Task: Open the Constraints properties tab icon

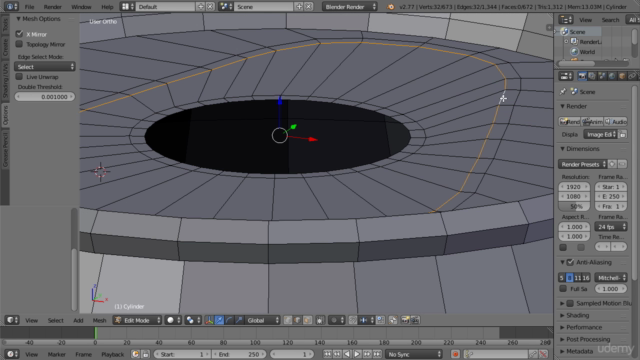Action: (632, 76)
